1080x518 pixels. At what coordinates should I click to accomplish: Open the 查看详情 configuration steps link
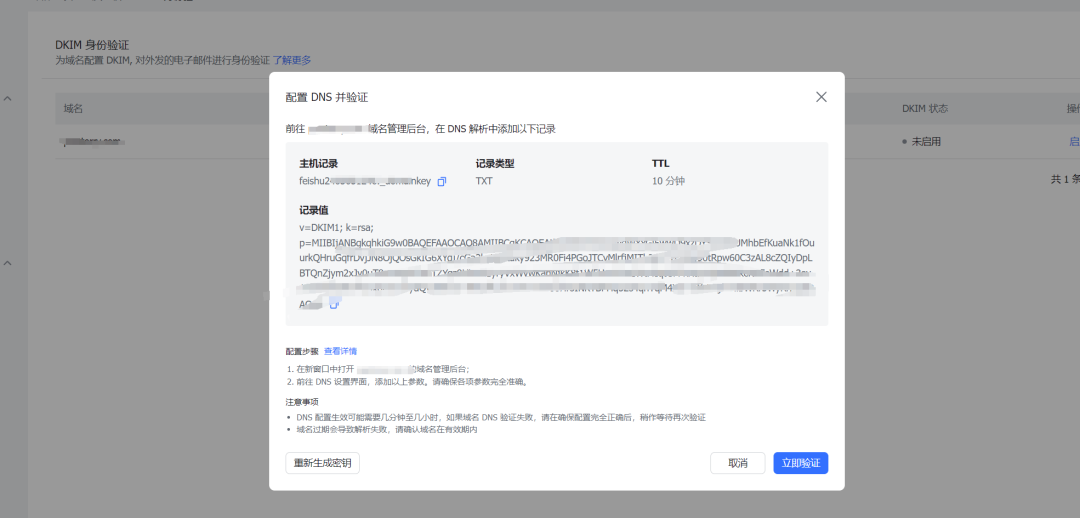coord(340,351)
